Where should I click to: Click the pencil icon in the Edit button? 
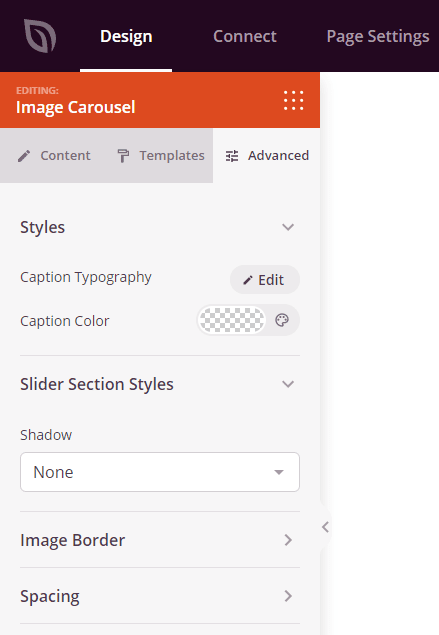pyautogui.click(x=247, y=280)
